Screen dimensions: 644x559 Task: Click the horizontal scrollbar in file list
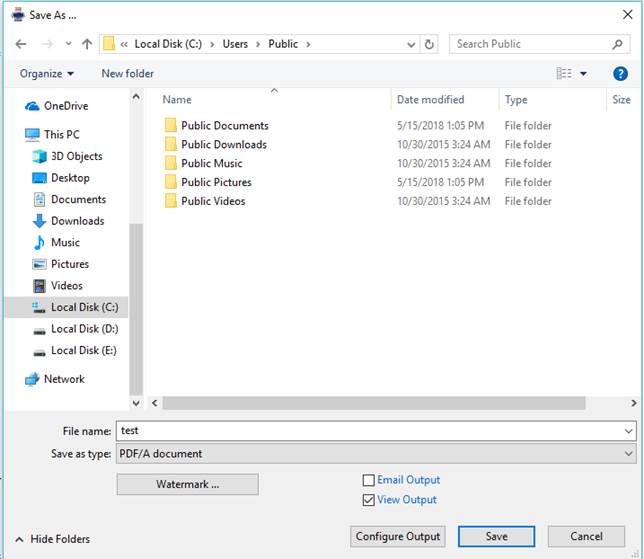[x=380, y=402]
